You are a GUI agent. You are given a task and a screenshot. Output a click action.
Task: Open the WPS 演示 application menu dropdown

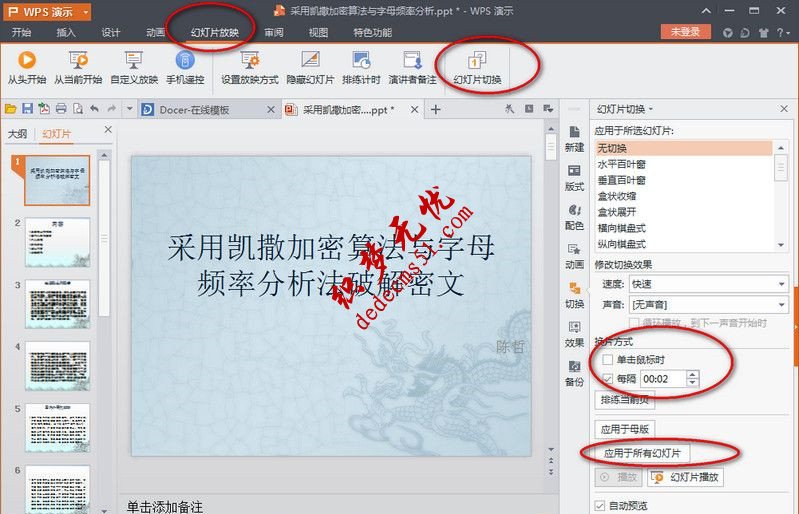86,12
